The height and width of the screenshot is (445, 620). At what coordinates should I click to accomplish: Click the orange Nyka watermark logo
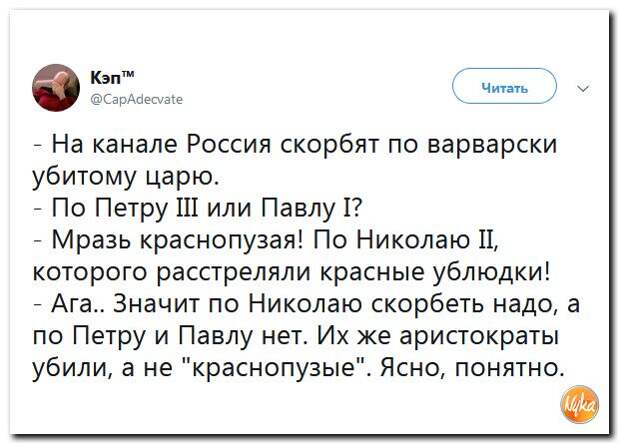(x=580, y=404)
